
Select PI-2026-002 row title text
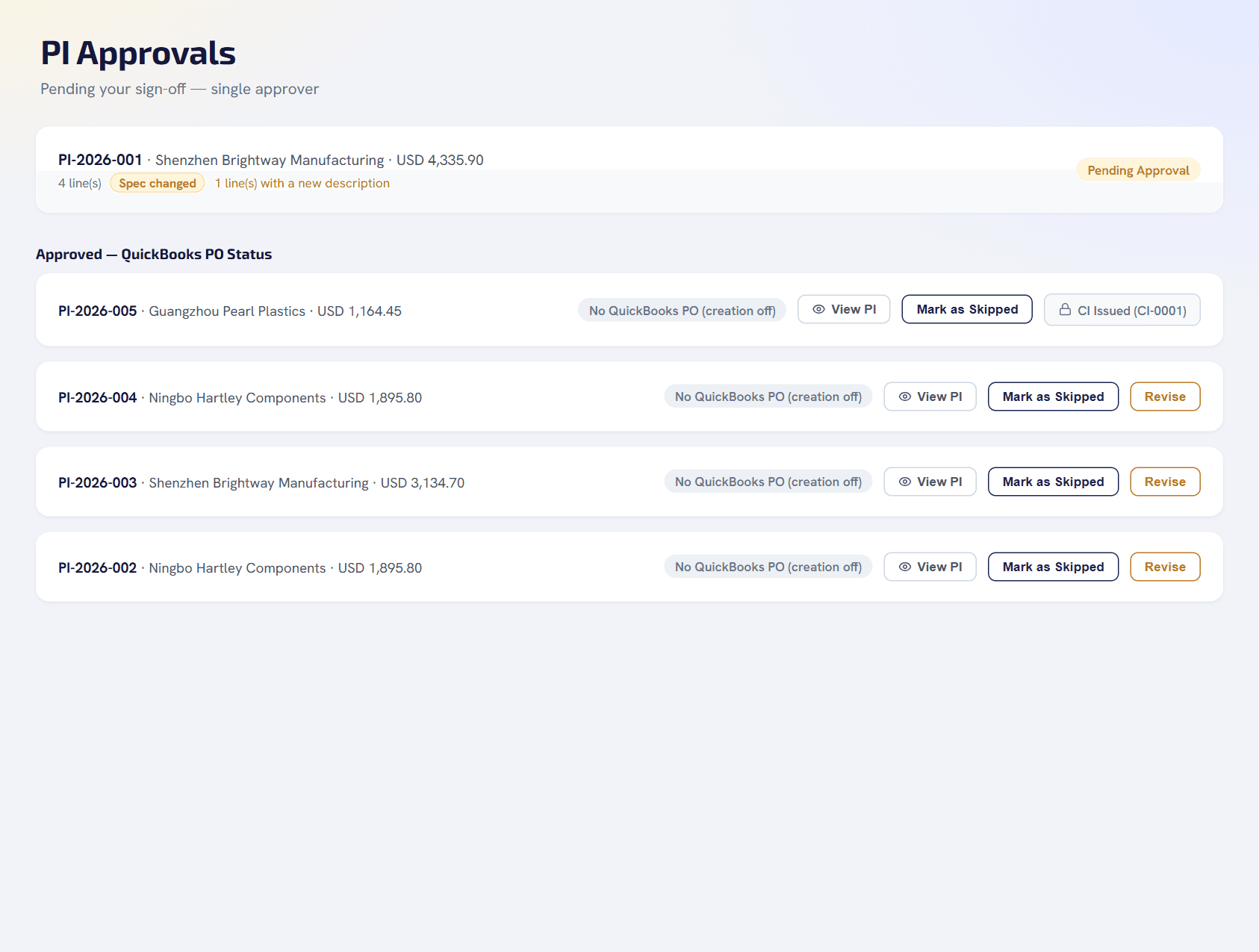click(240, 567)
